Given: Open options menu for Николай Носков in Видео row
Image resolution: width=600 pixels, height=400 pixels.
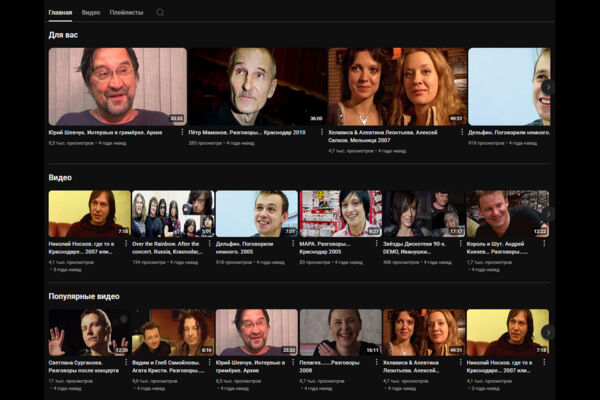Looking at the screenshot, I should point(126,243).
